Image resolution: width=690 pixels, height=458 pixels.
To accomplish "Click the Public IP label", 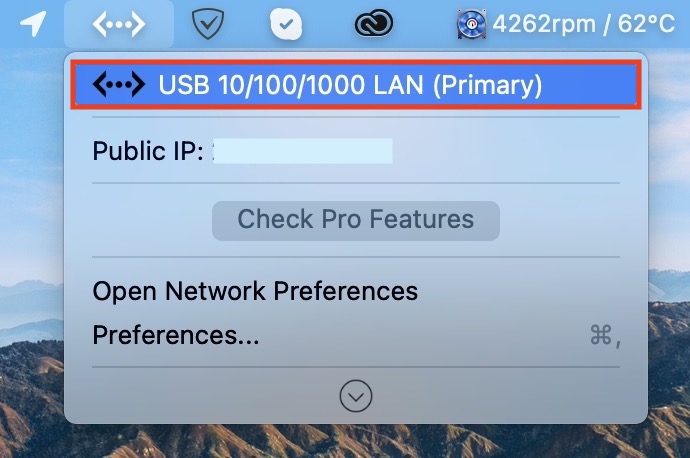I will click(148, 151).
